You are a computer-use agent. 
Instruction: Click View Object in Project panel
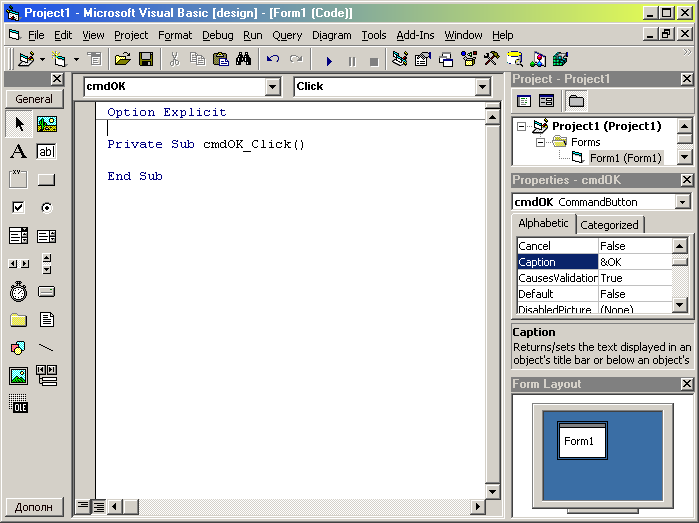pyautogui.click(x=546, y=101)
